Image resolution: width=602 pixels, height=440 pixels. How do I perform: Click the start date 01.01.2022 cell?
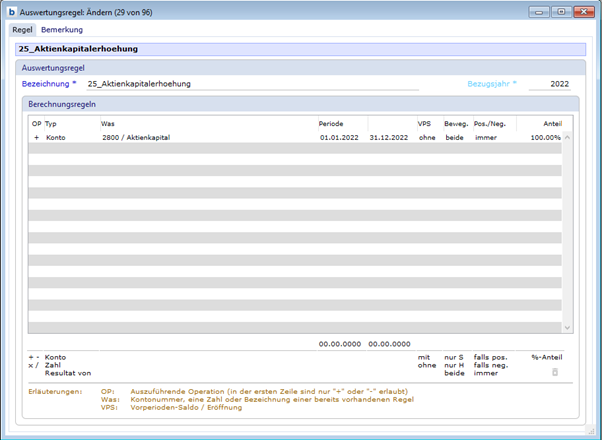pyautogui.click(x=339, y=136)
